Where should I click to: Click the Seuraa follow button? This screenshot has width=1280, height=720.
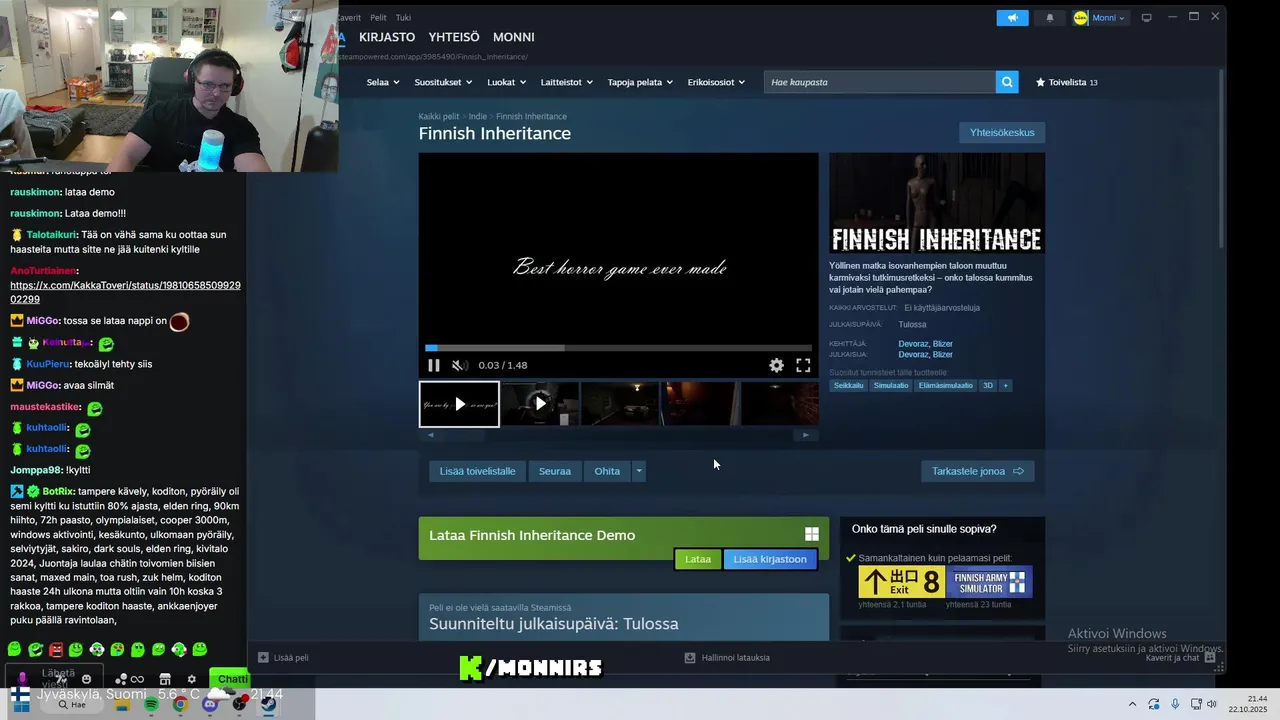click(555, 471)
